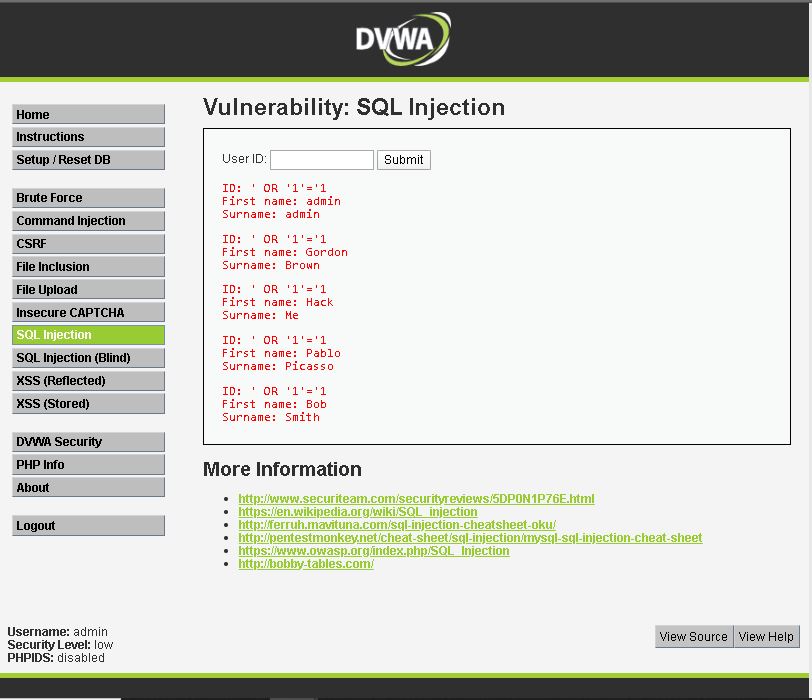Click the View Help button
The width and height of the screenshot is (812, 700).
766,637
